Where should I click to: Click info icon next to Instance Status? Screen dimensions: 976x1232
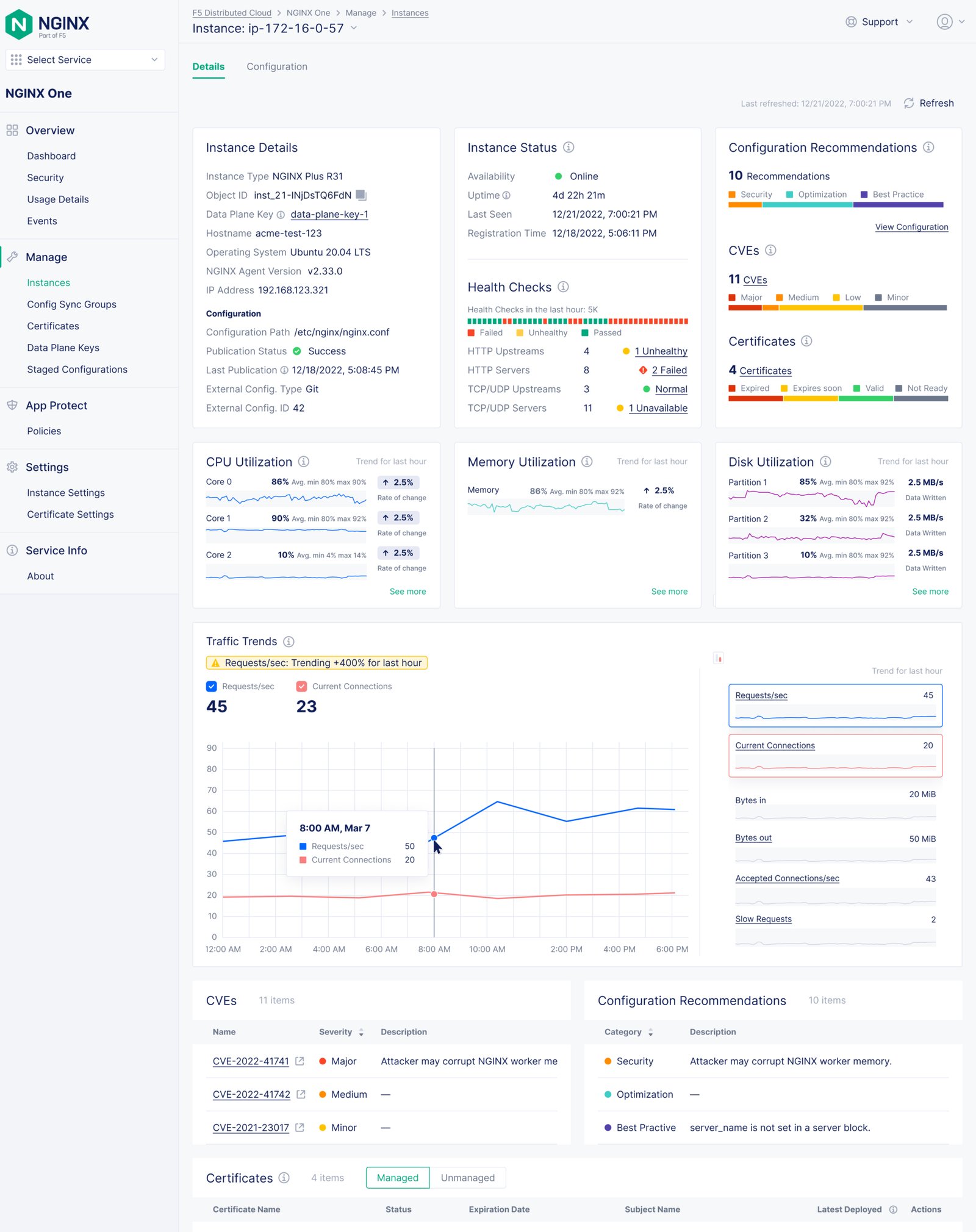pos(569,148)
